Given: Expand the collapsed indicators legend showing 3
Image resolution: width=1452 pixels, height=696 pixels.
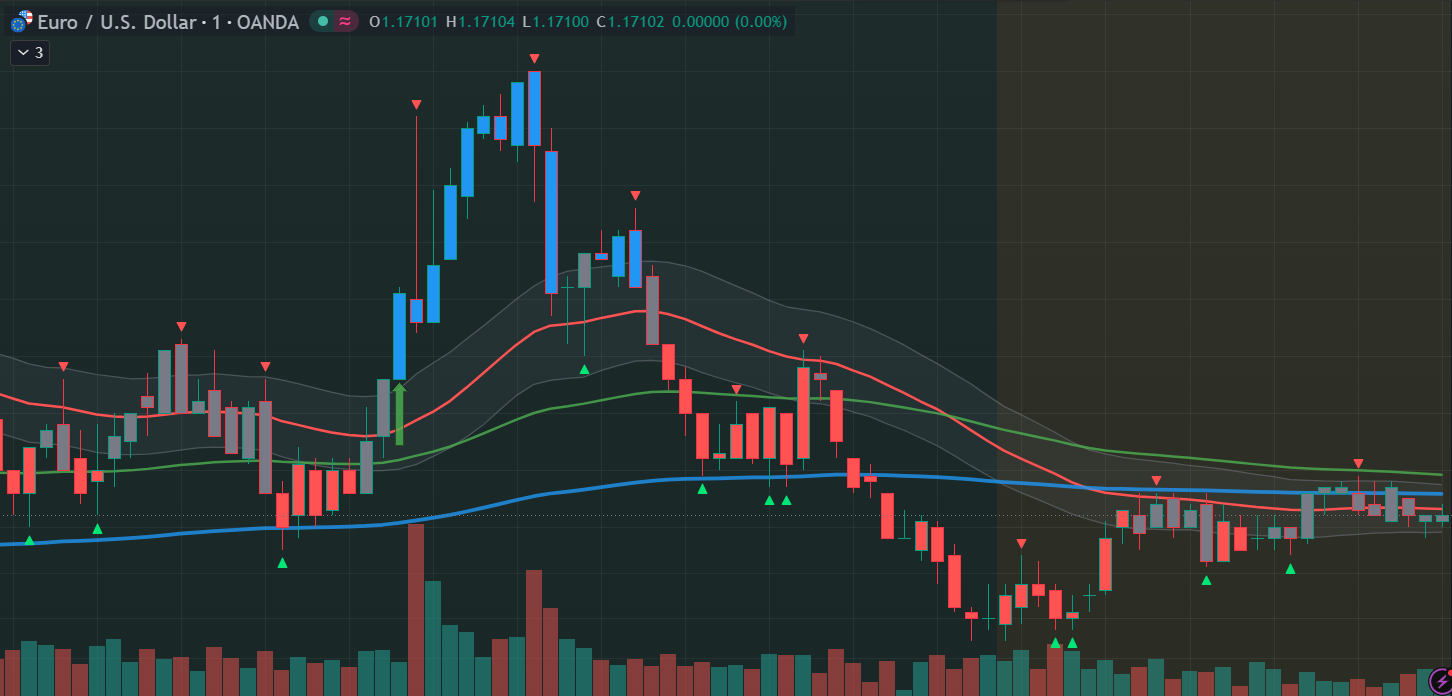Looking at the screenshot, I should [30, 52].
